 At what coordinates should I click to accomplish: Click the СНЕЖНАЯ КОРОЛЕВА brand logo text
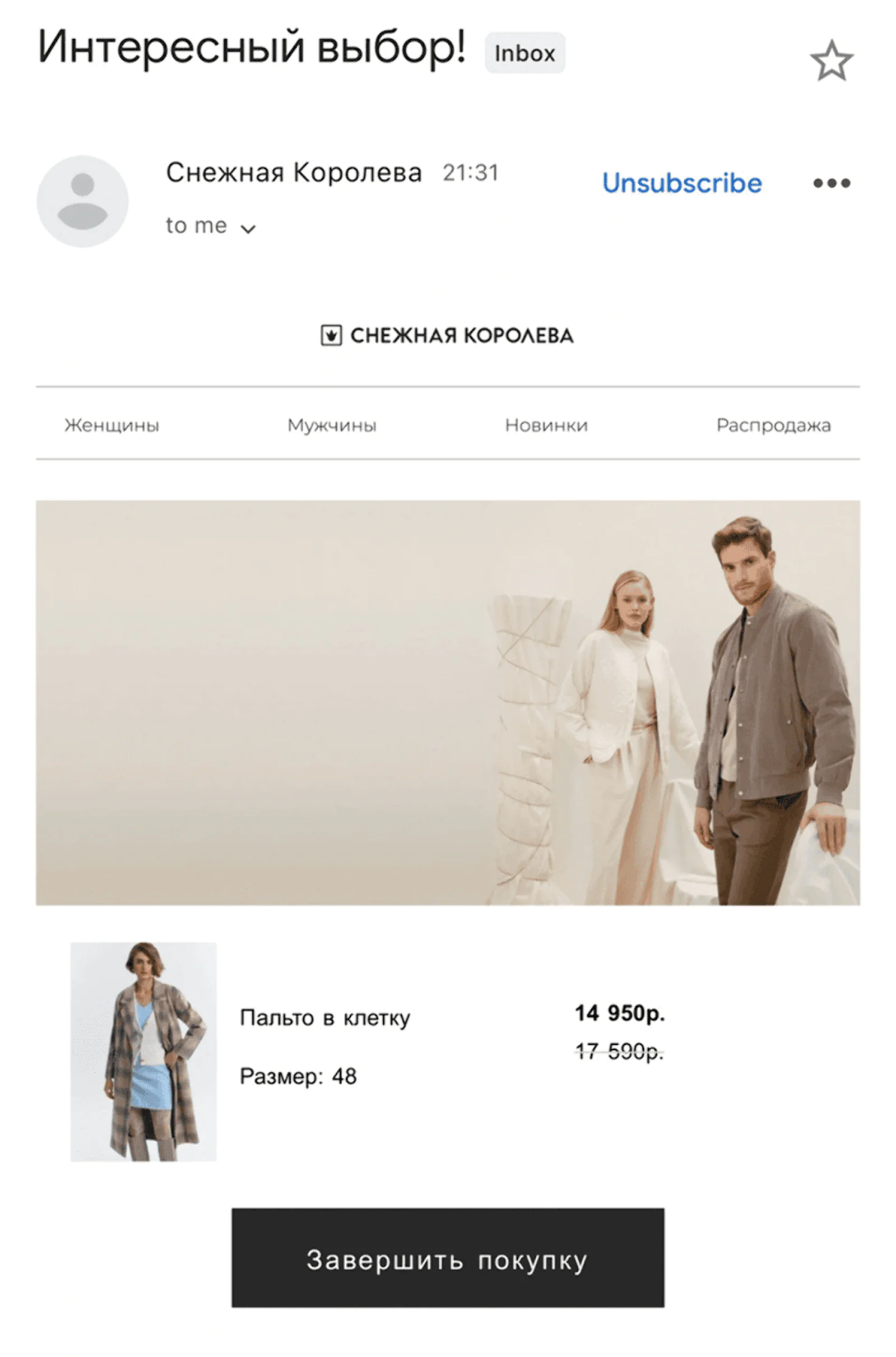coord(462,336)
